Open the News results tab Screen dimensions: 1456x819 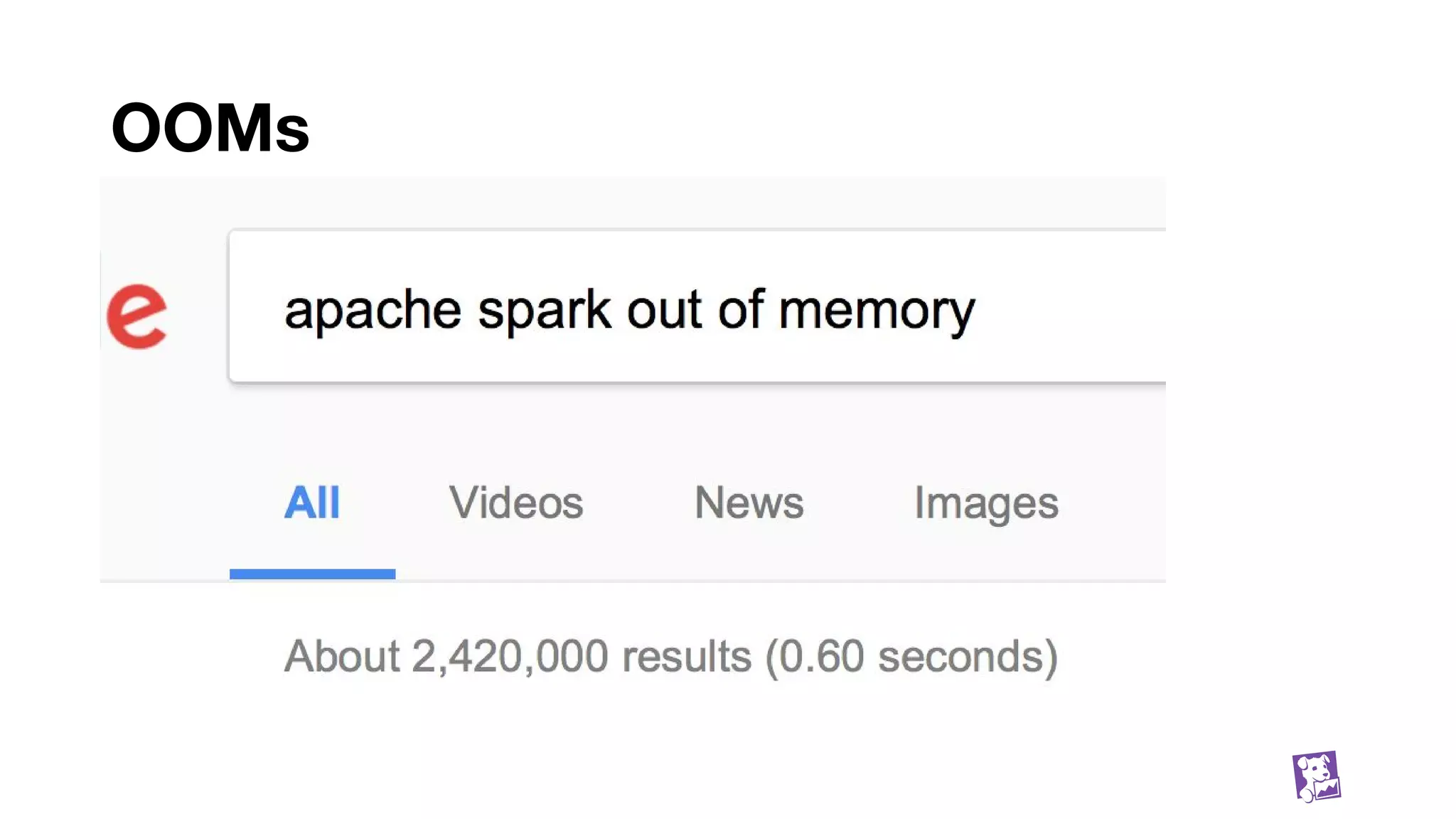(x=749, y=503)
